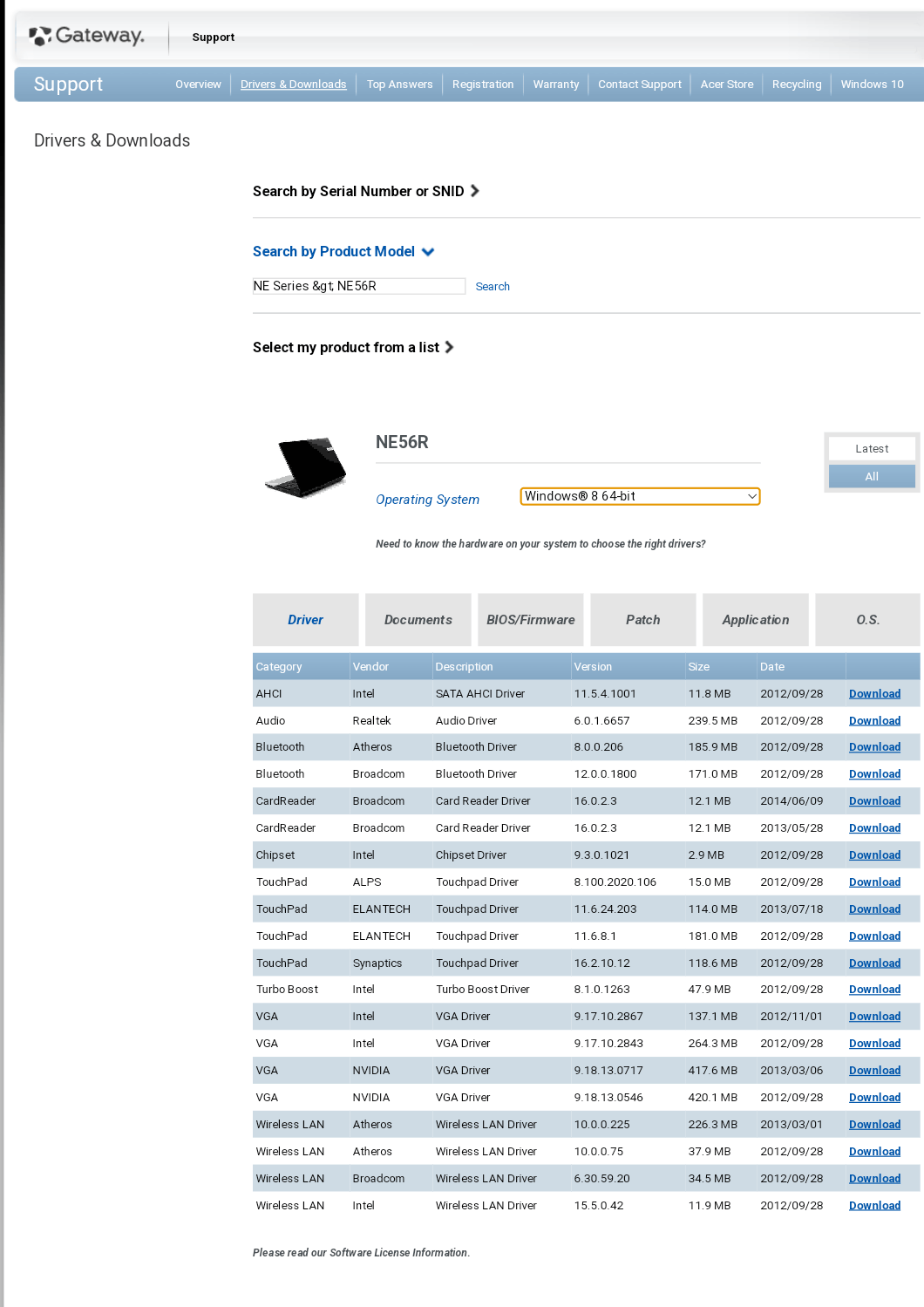Viewport: 924px width, 1307px height.
Task: Download Atheros Wireless LAN Driver 10.0.0.75
Action: pyautogui.click(x=875, y=1152)
